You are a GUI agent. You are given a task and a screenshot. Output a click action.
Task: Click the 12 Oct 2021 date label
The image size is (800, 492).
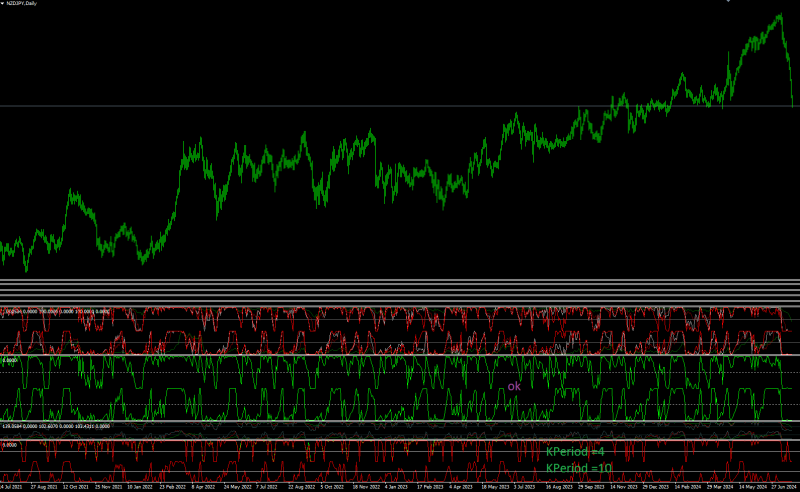pos(76,487)
